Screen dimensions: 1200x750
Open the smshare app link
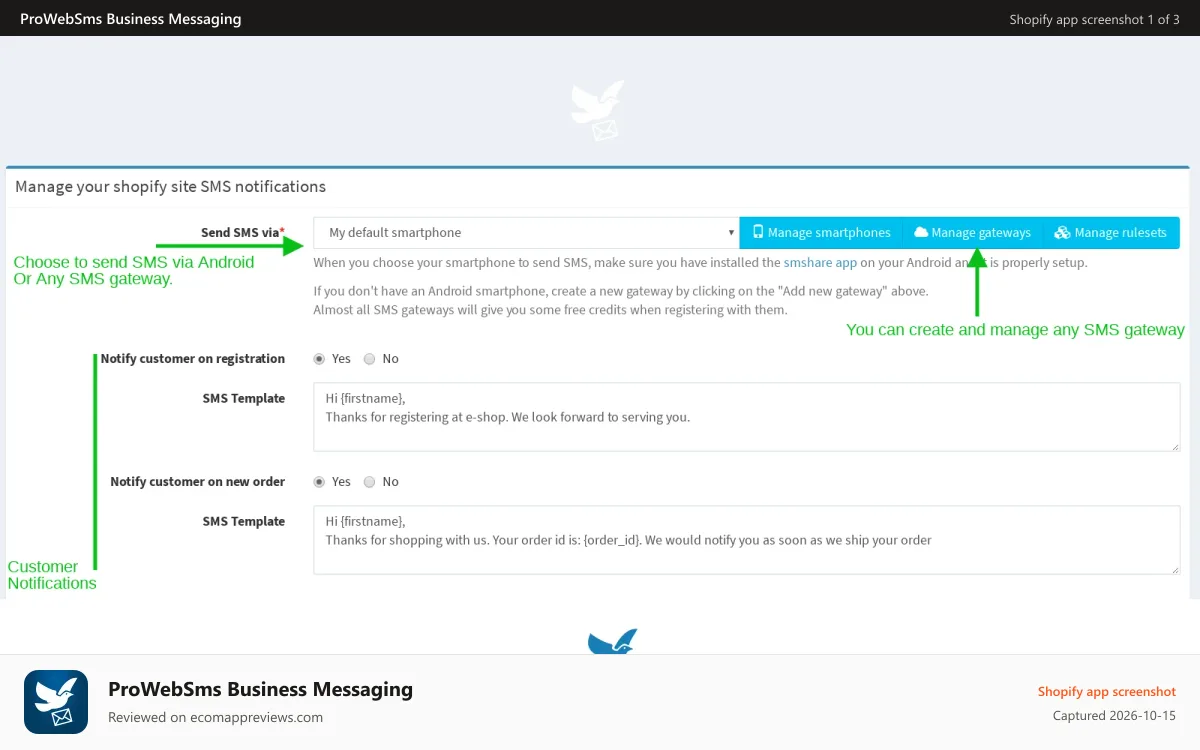click(820, 263)
